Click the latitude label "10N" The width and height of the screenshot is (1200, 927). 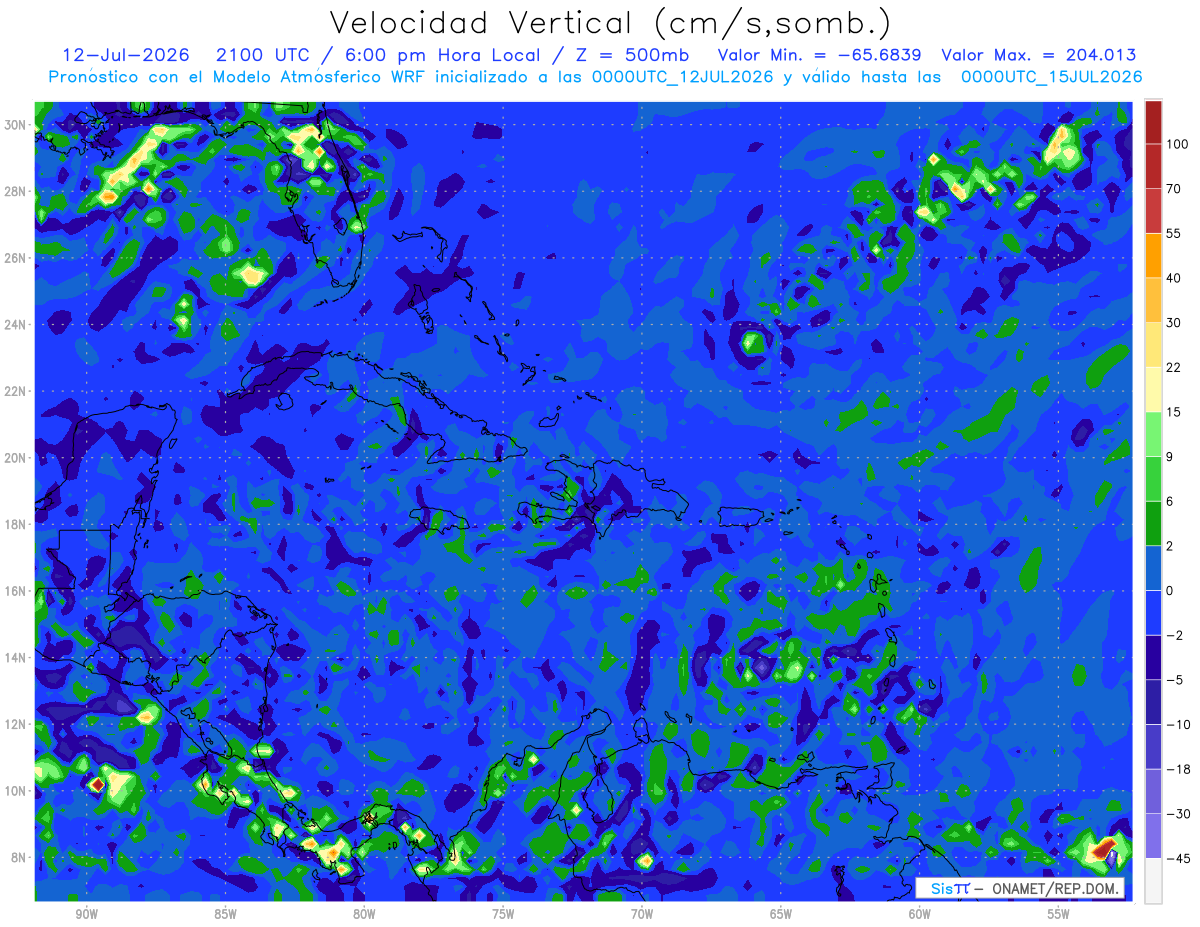coord(14,791)
